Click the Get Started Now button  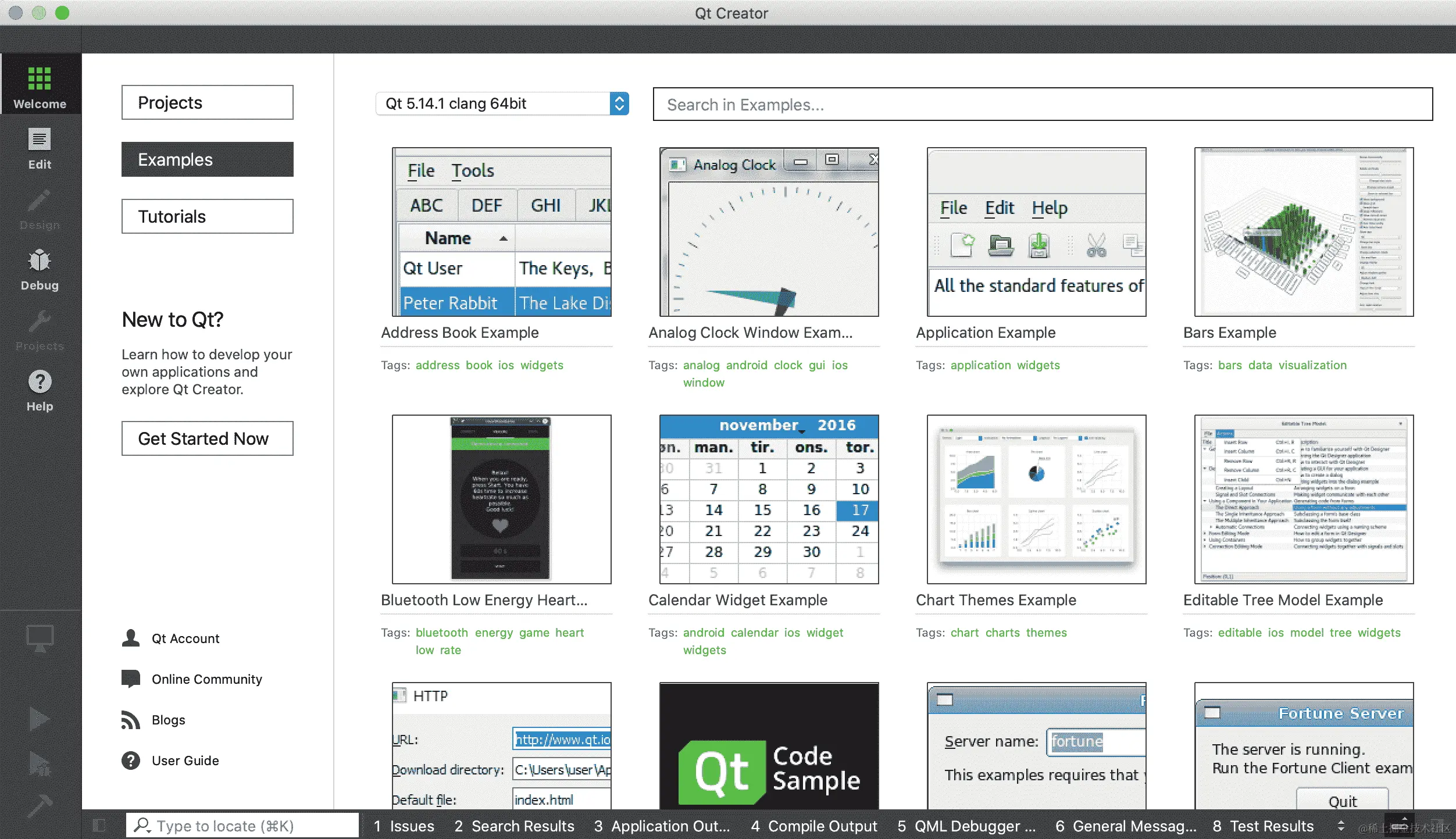coord(207,438)
